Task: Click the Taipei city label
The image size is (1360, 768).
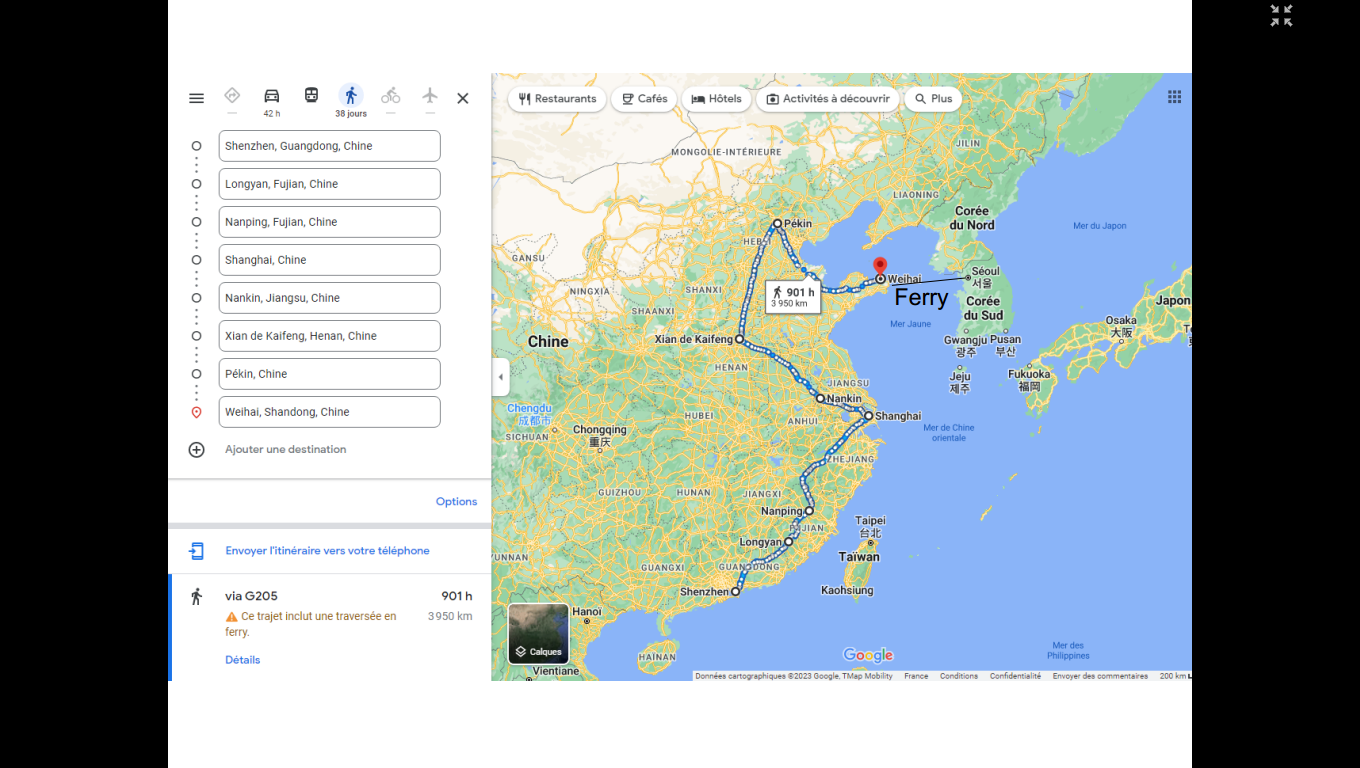Action: coord(870,527)
